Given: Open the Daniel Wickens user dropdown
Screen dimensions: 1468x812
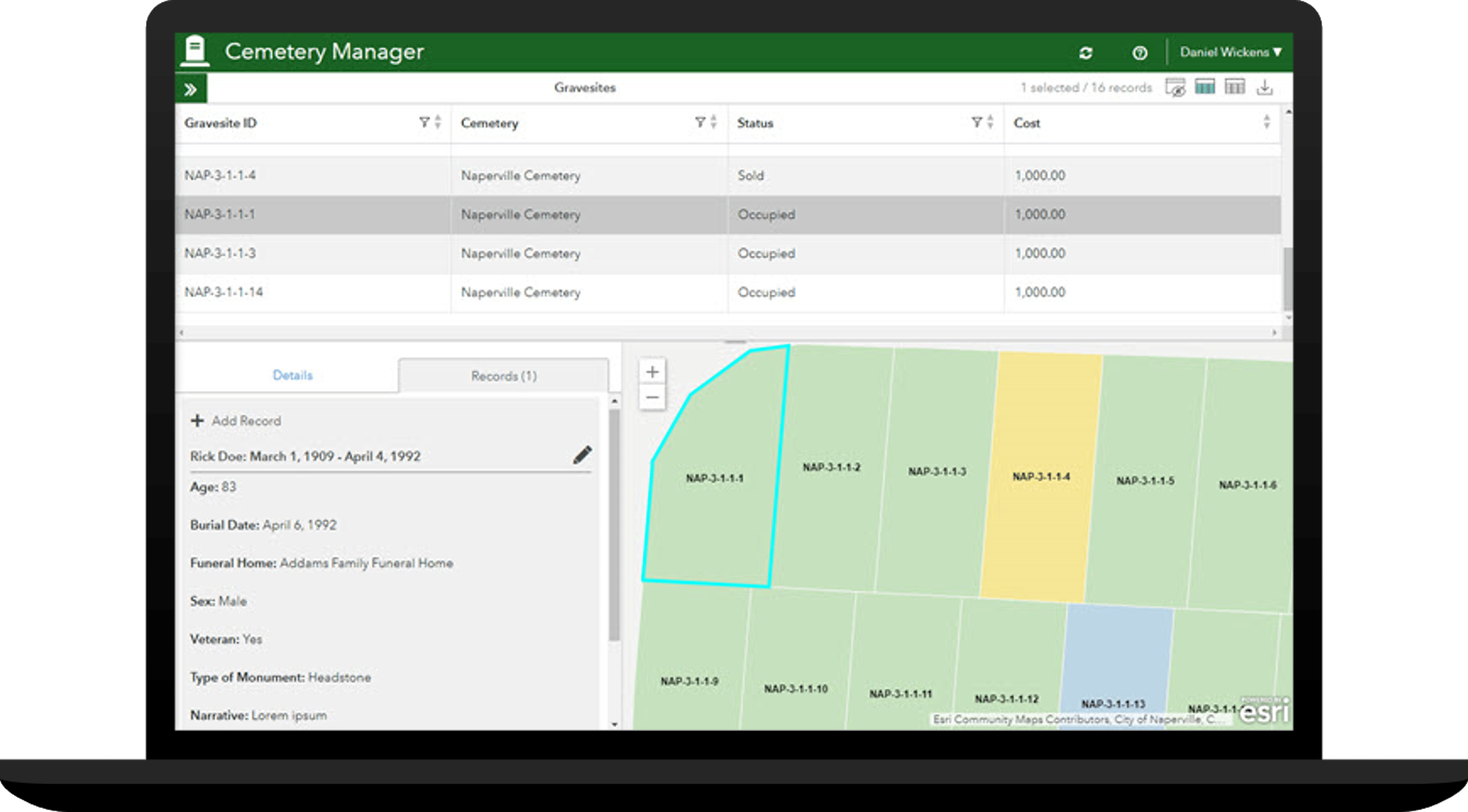Looking at the screenshot, I should (x=1230, y=53).
